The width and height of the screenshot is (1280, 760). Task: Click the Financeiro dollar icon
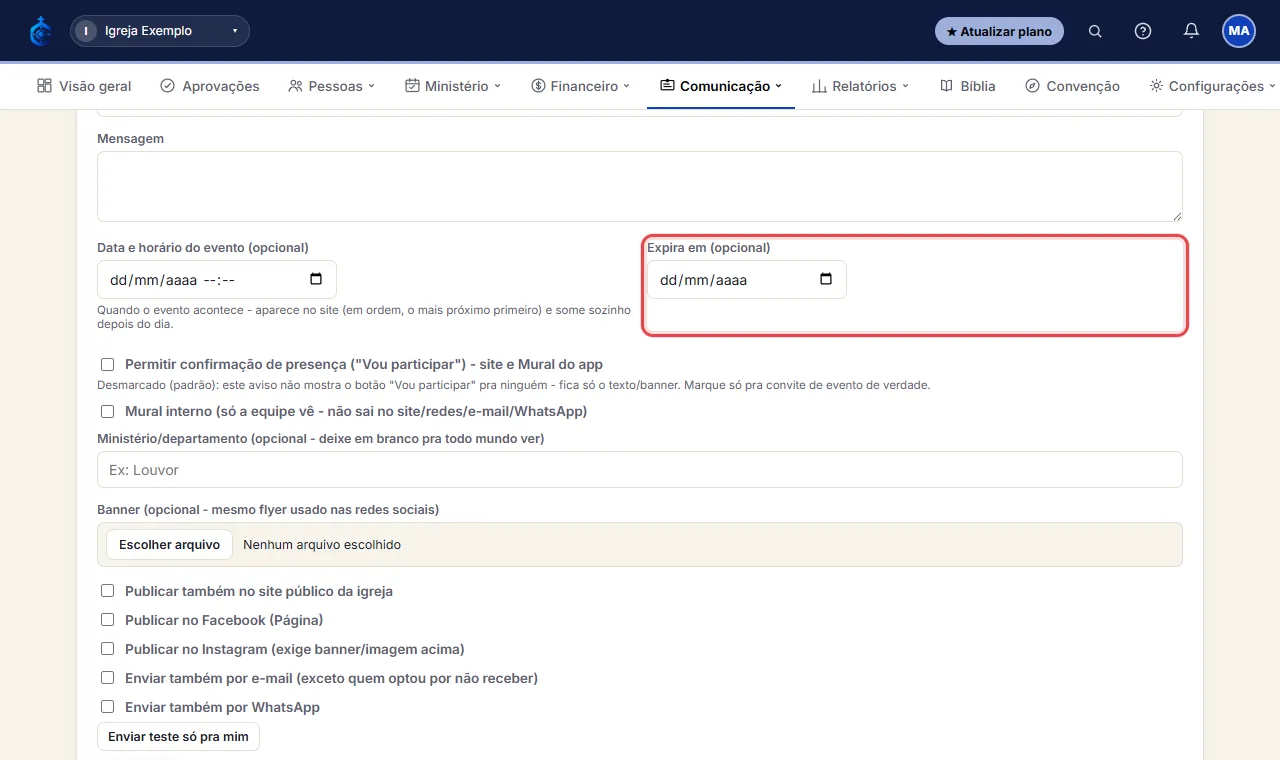click(x=538, y=86)
